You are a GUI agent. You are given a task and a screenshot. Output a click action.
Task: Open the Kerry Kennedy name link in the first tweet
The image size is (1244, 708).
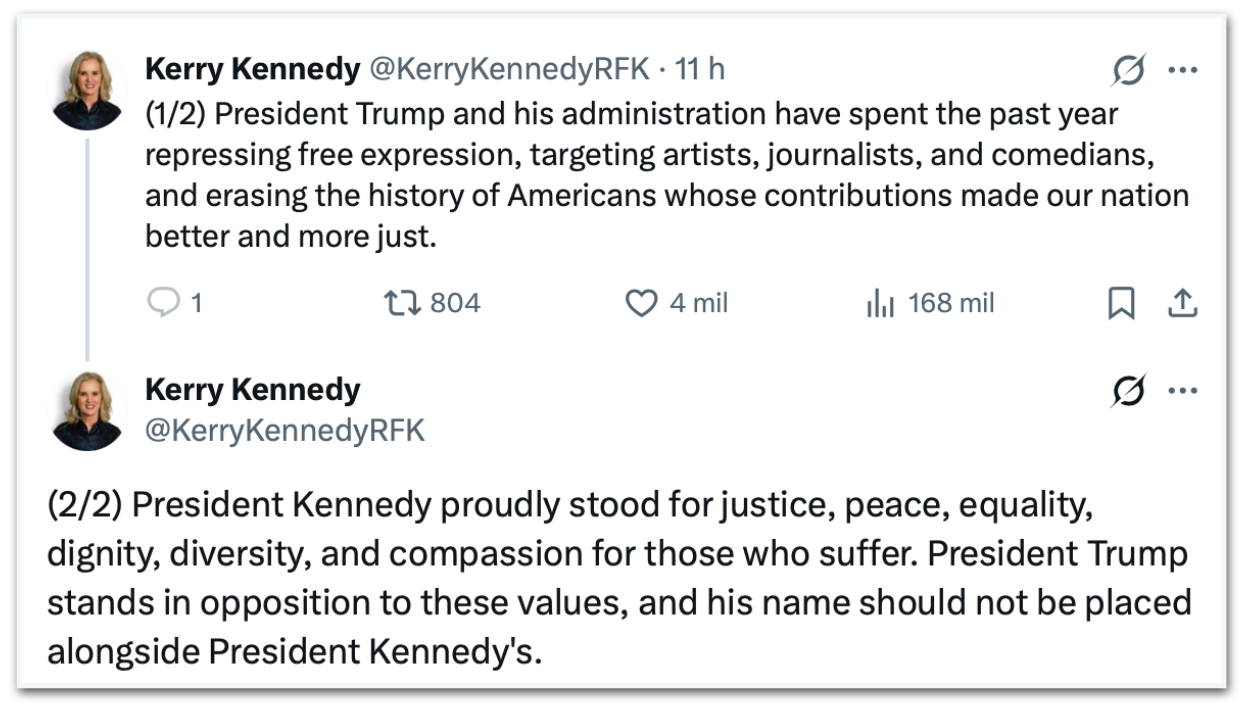pyautogui.click(x=252, y=69)
